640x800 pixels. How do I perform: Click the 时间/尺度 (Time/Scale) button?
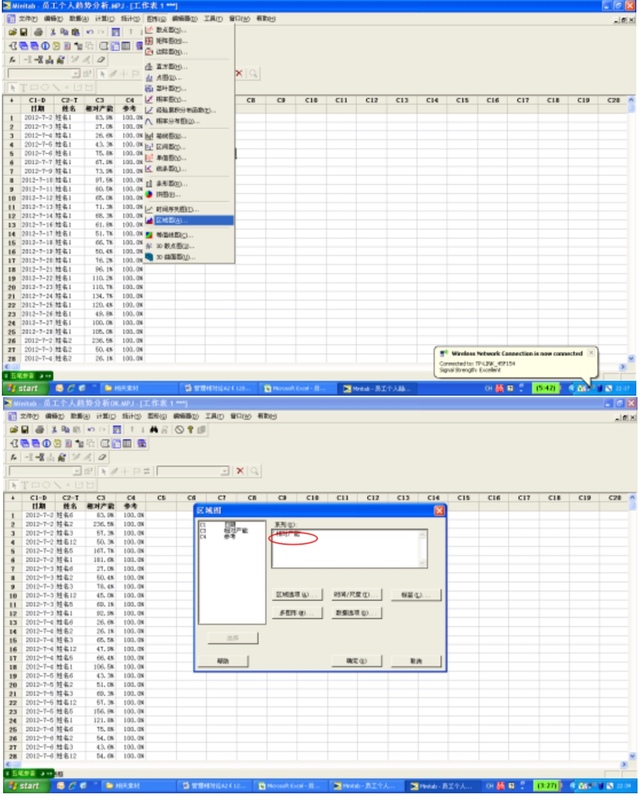[355, 595]
